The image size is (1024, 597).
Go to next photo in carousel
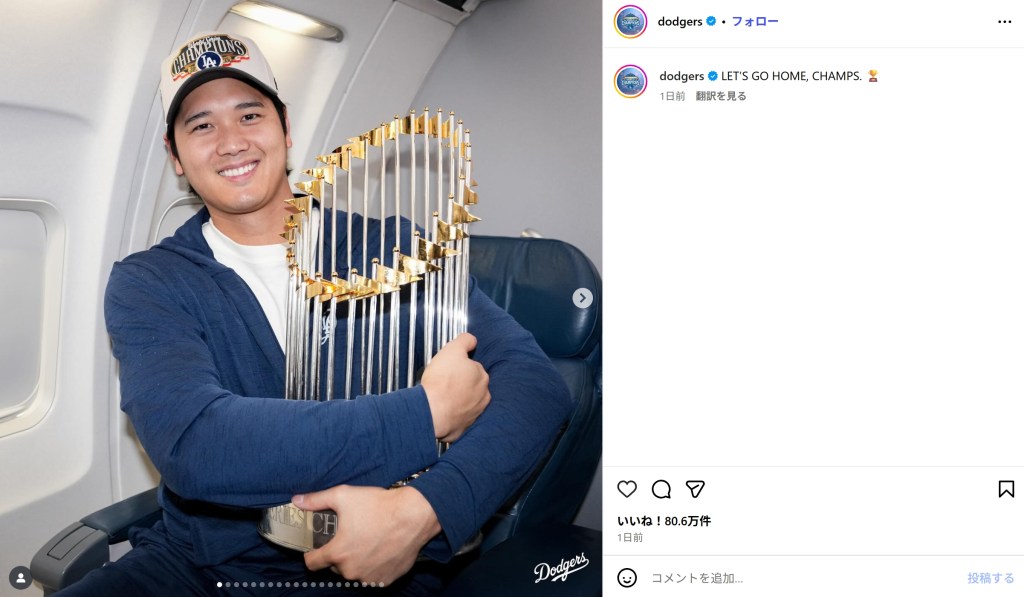(x=583, y=298)
